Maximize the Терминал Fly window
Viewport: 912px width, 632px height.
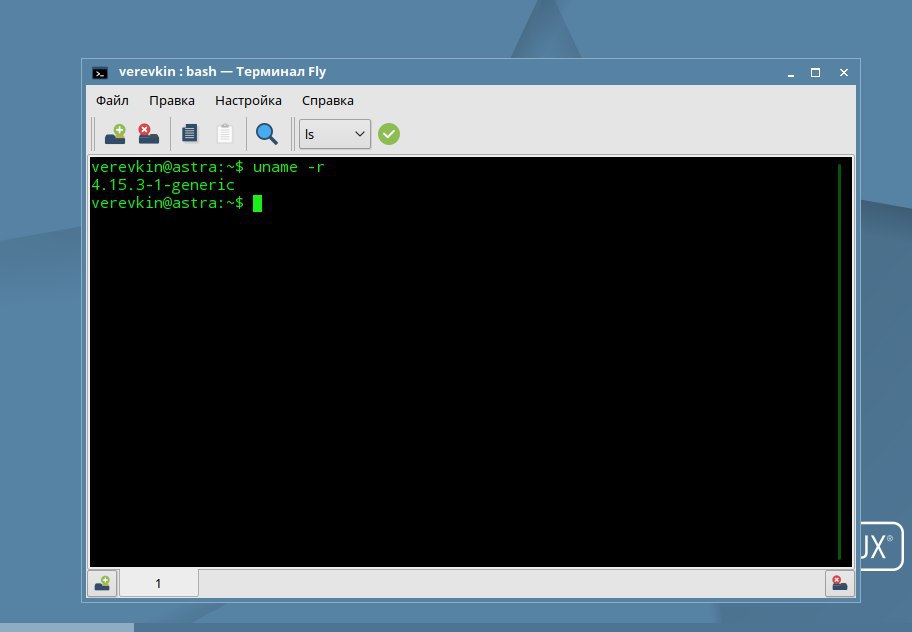pos(815,73)
